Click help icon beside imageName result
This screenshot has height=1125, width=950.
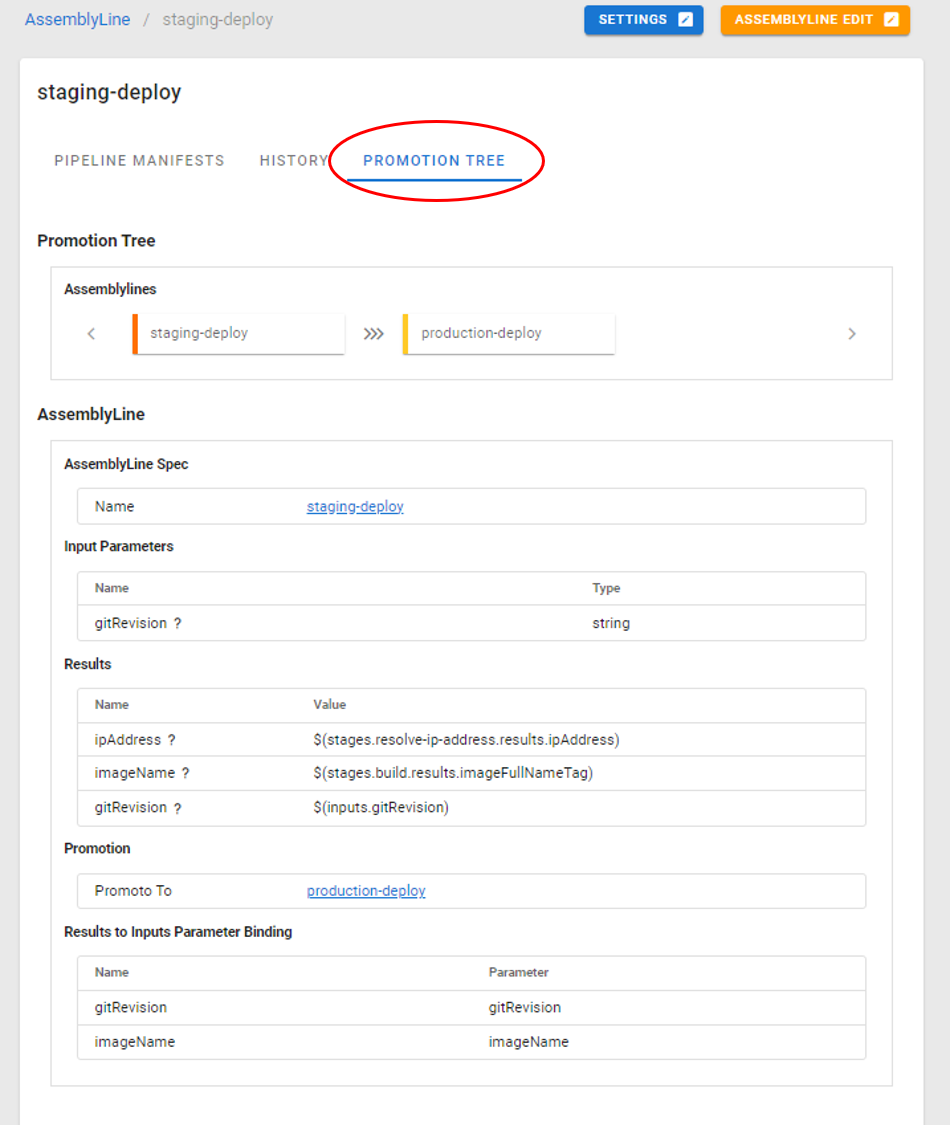click(x=185, y=773)
